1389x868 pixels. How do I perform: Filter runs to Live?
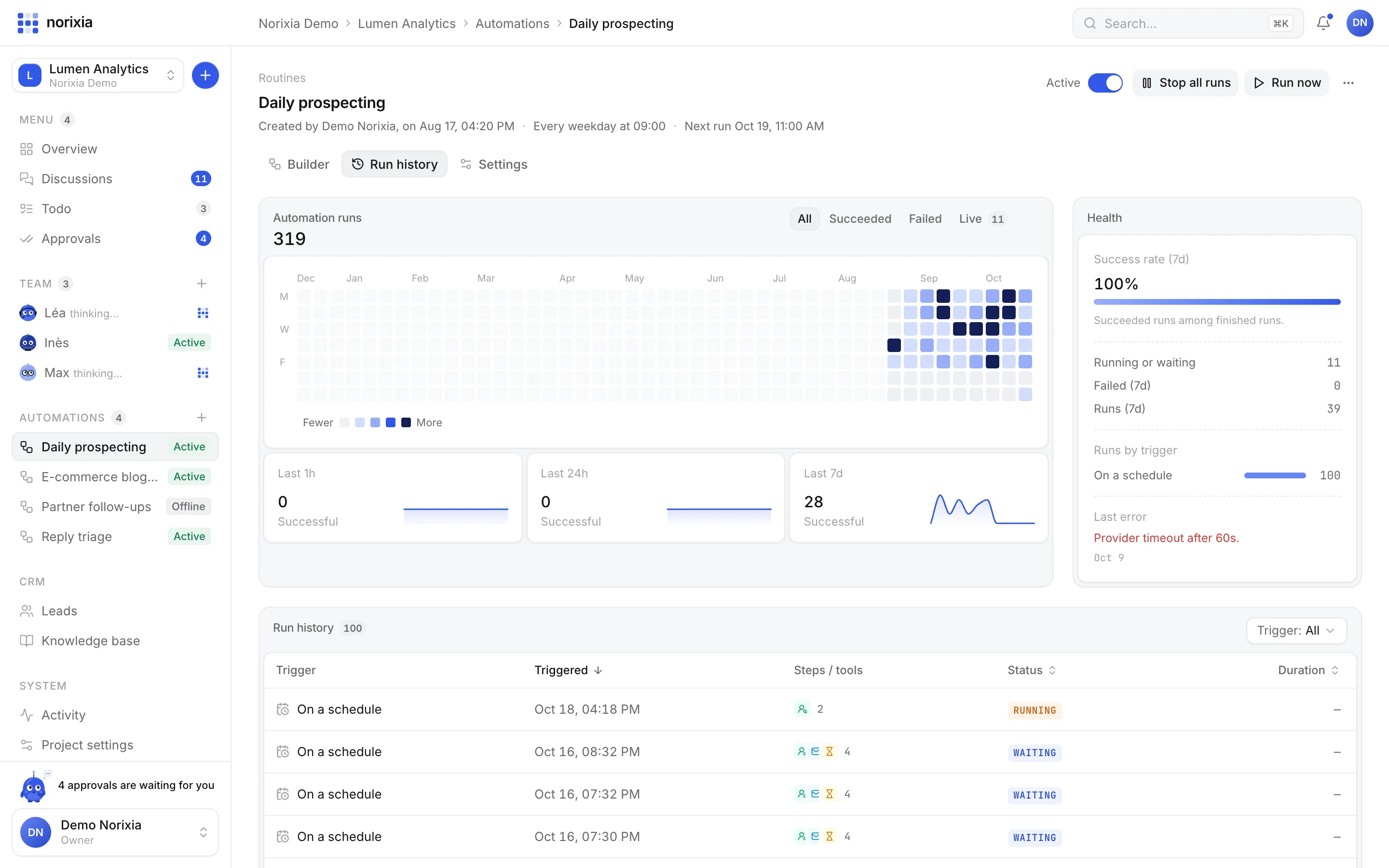click(x=982, y=219)
